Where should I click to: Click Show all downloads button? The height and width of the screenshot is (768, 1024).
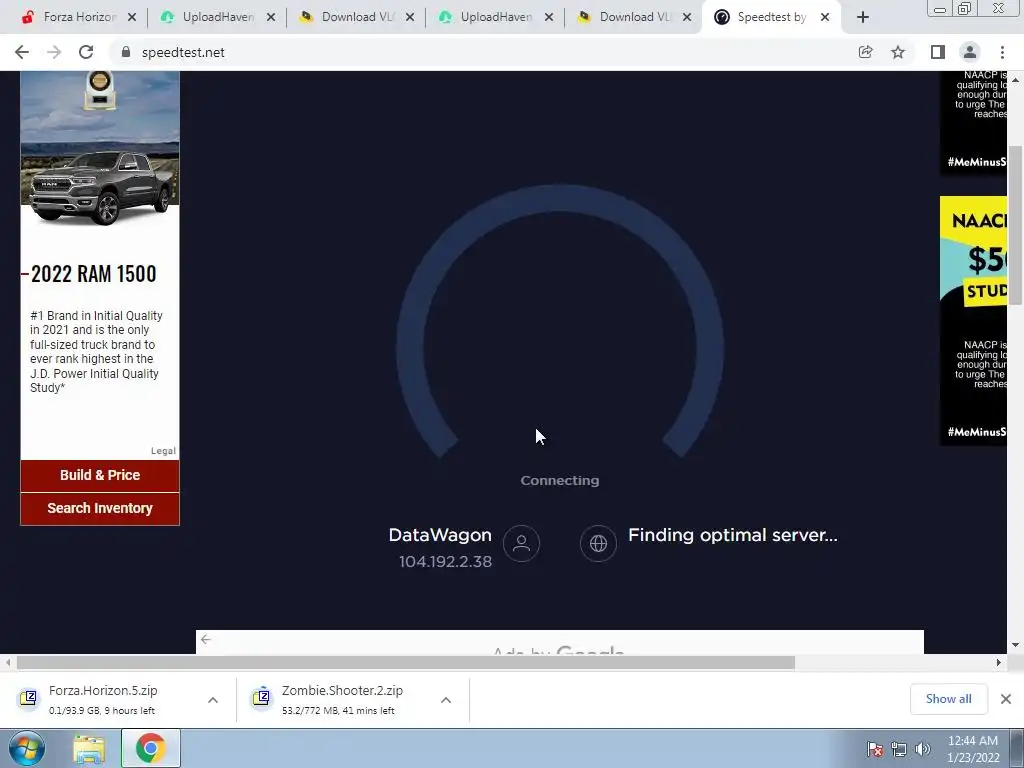(x=949, y=699)
